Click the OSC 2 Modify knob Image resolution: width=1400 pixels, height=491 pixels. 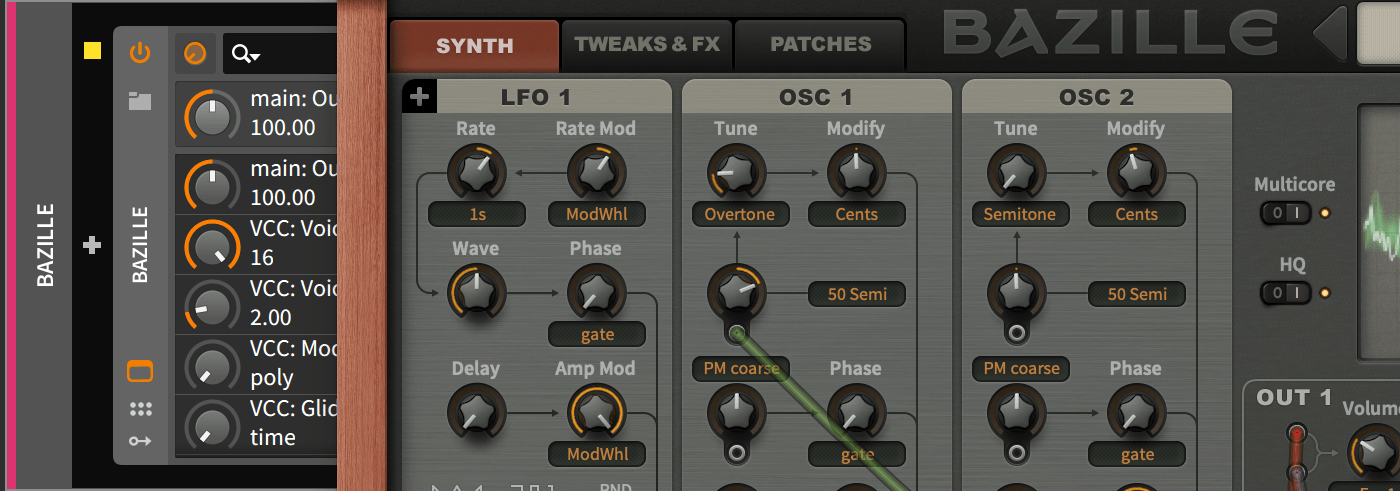tap(1137, 172)
